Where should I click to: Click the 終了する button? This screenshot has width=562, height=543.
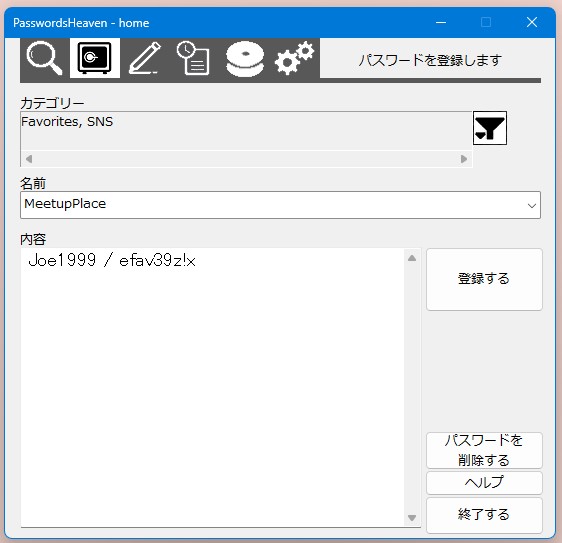pos(484,515)
